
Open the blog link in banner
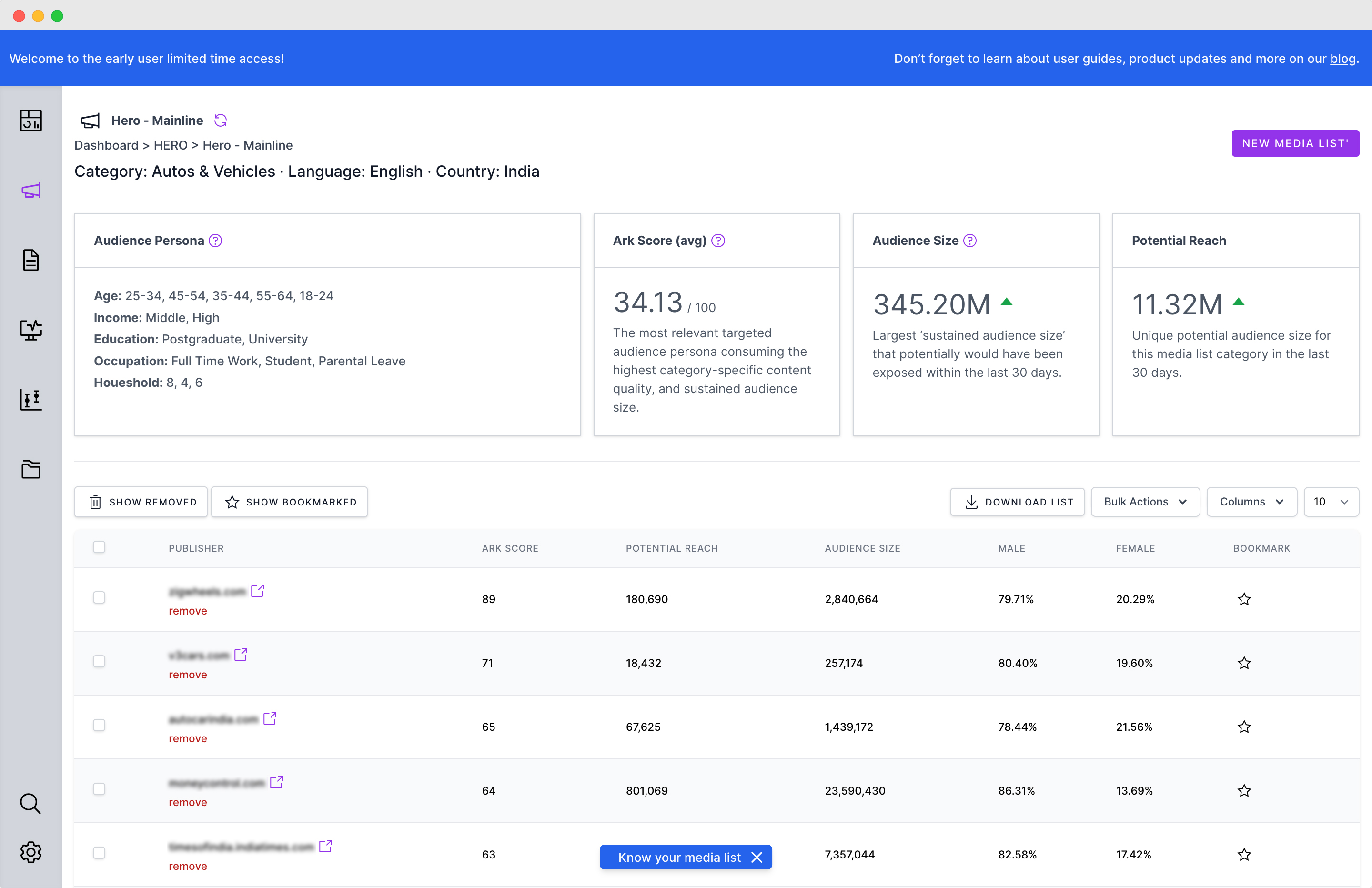pos(1342,59)
